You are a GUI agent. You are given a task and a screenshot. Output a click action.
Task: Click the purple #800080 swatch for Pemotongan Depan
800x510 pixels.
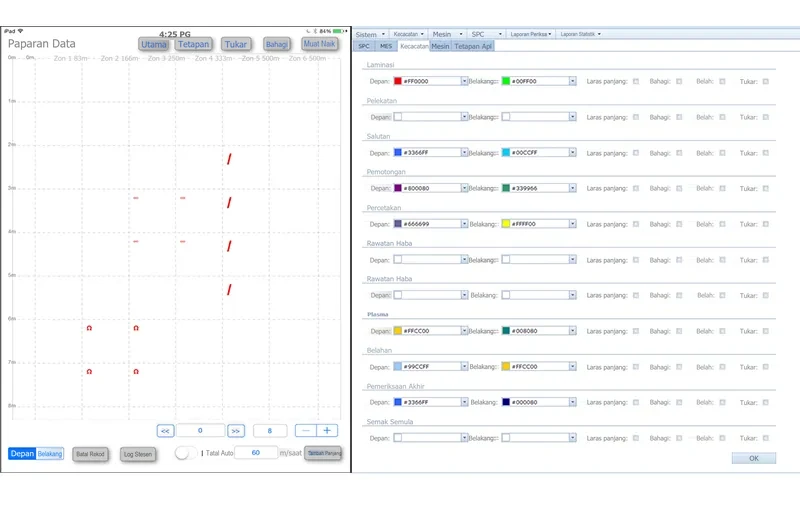click(398, 188)
